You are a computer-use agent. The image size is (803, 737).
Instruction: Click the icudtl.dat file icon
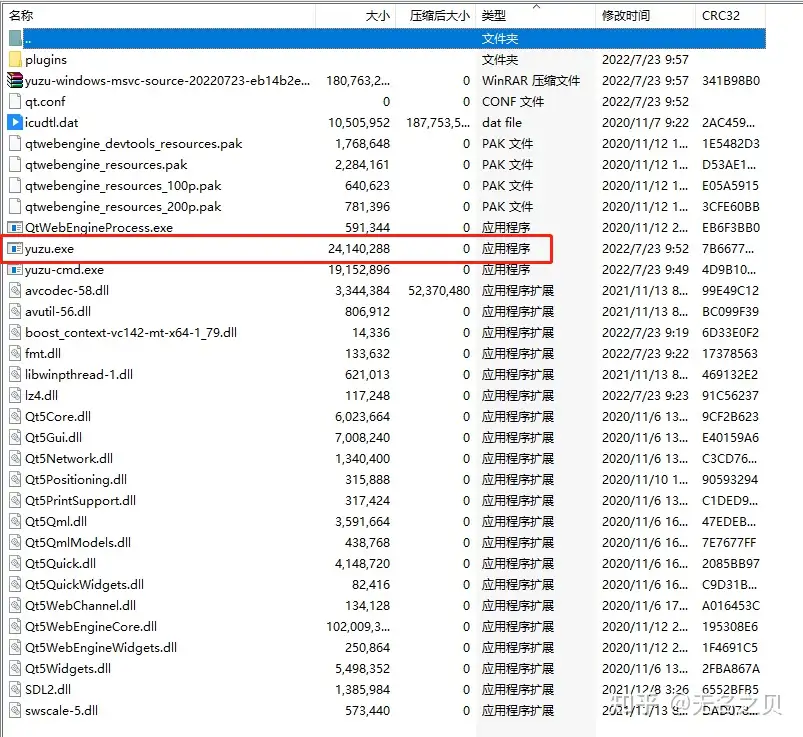(15, 122)
